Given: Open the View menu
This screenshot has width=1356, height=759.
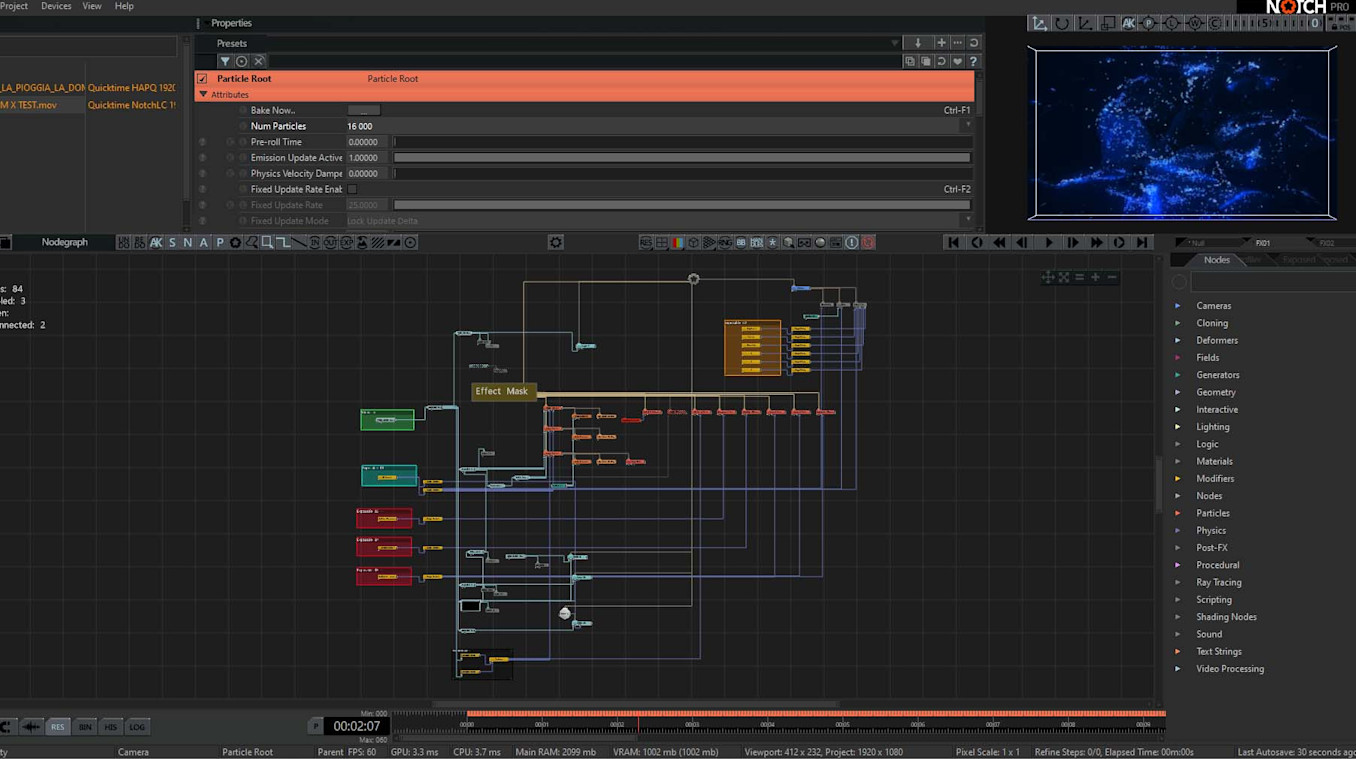Looking at the screenshot, I should pyautogui.click(x=91, y=6).
